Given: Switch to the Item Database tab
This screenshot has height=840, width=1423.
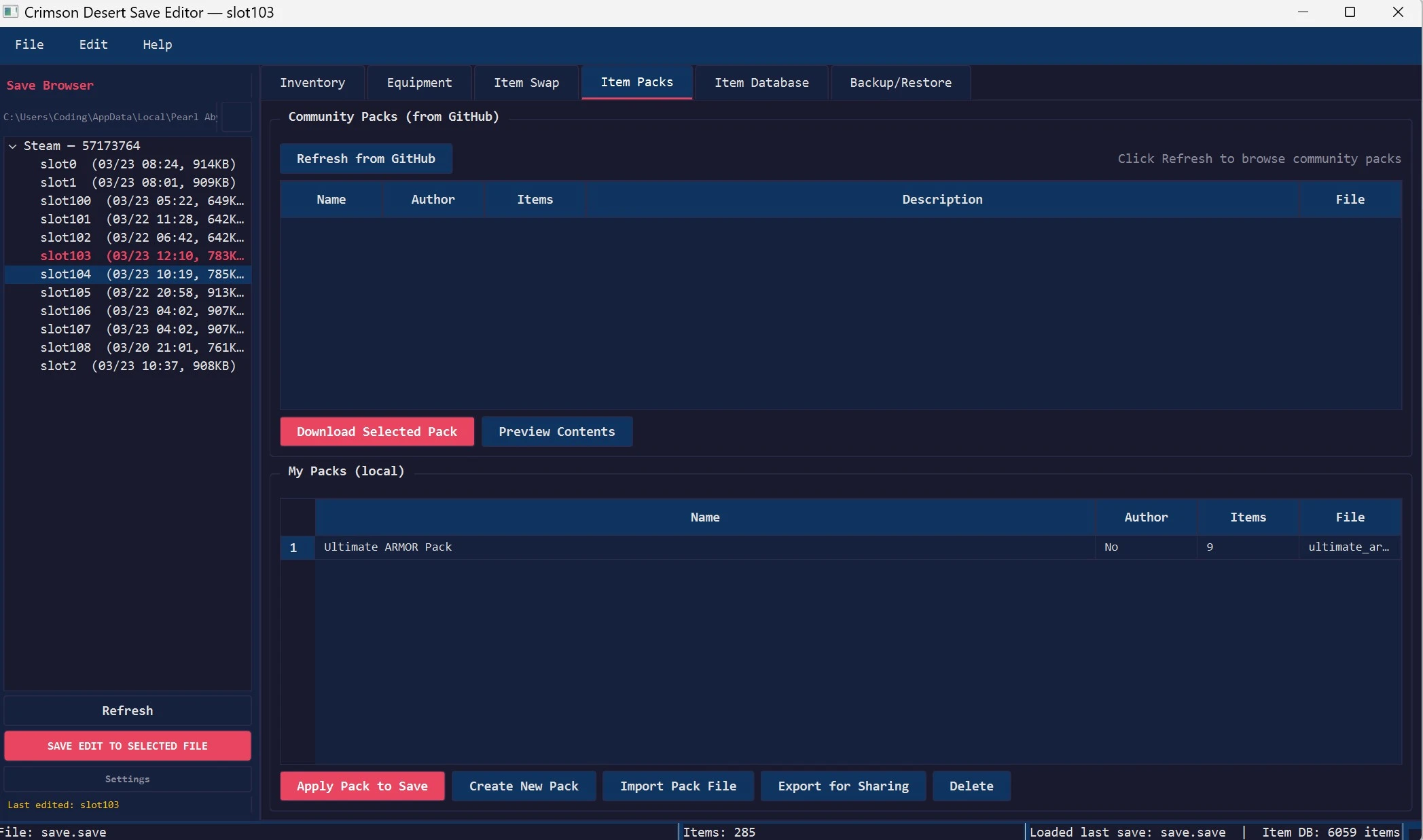Looking at the screenshot, I should click(x=761, y=83).
